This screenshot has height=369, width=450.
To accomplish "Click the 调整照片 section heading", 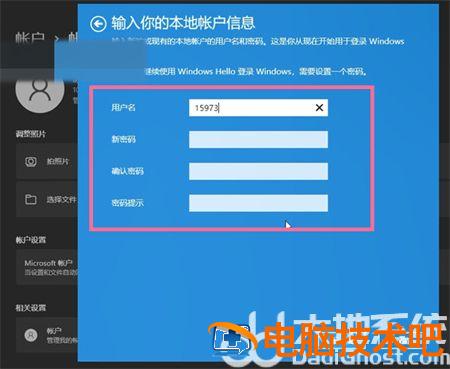I will [31, 134].
